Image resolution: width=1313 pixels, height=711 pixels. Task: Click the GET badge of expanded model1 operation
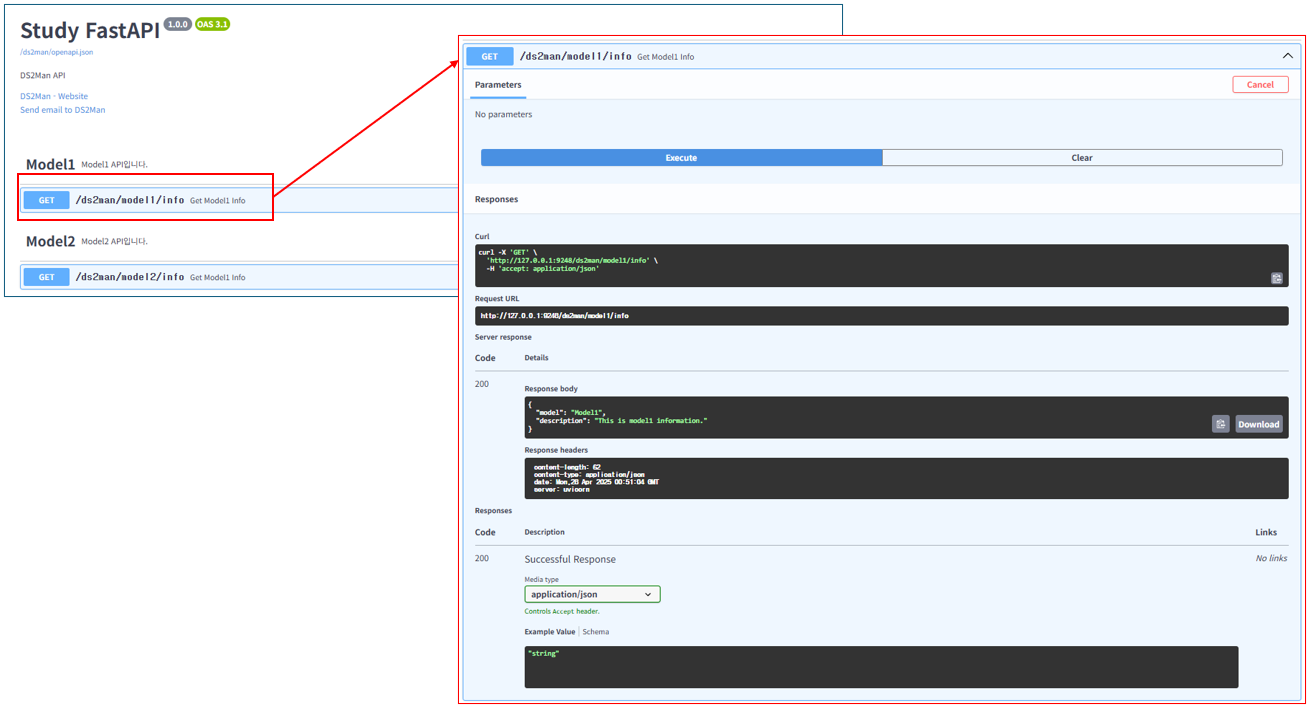coord(490,57)
